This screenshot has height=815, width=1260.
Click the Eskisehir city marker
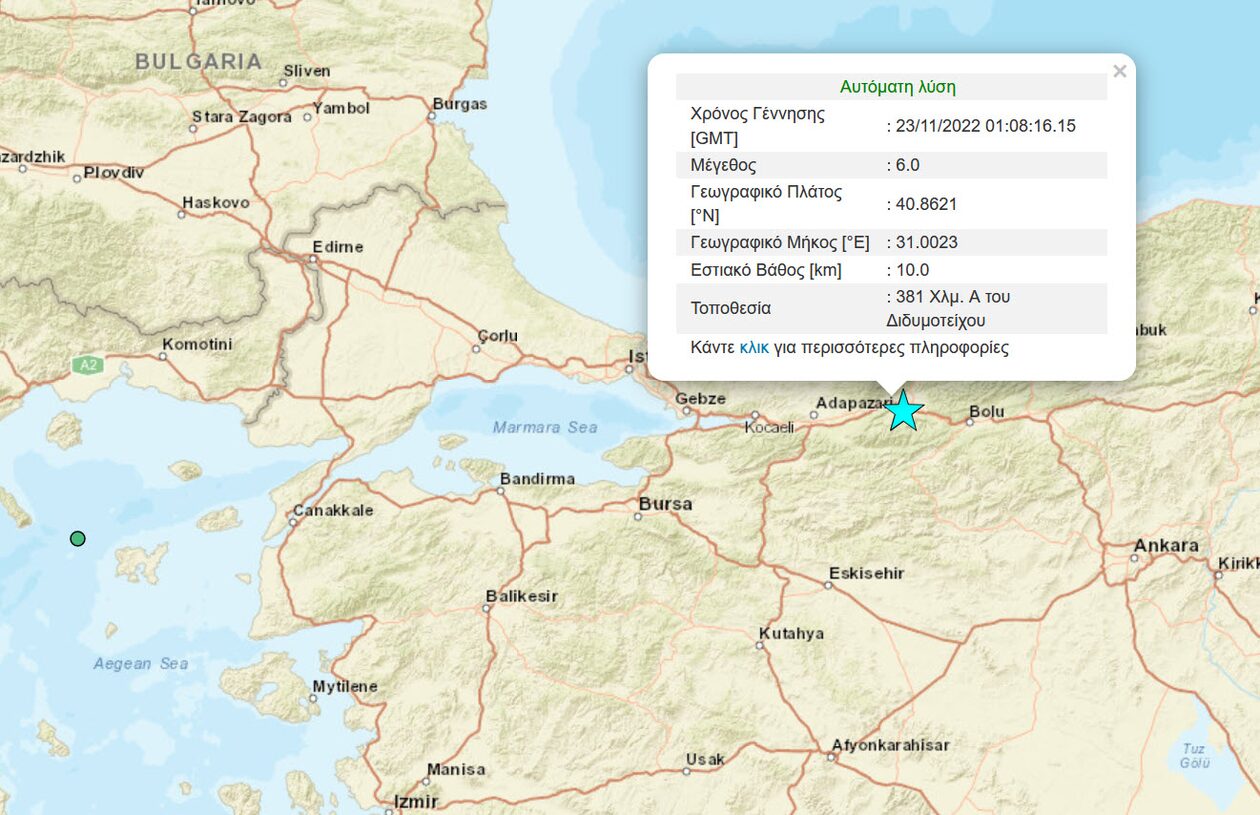[828, 584]
